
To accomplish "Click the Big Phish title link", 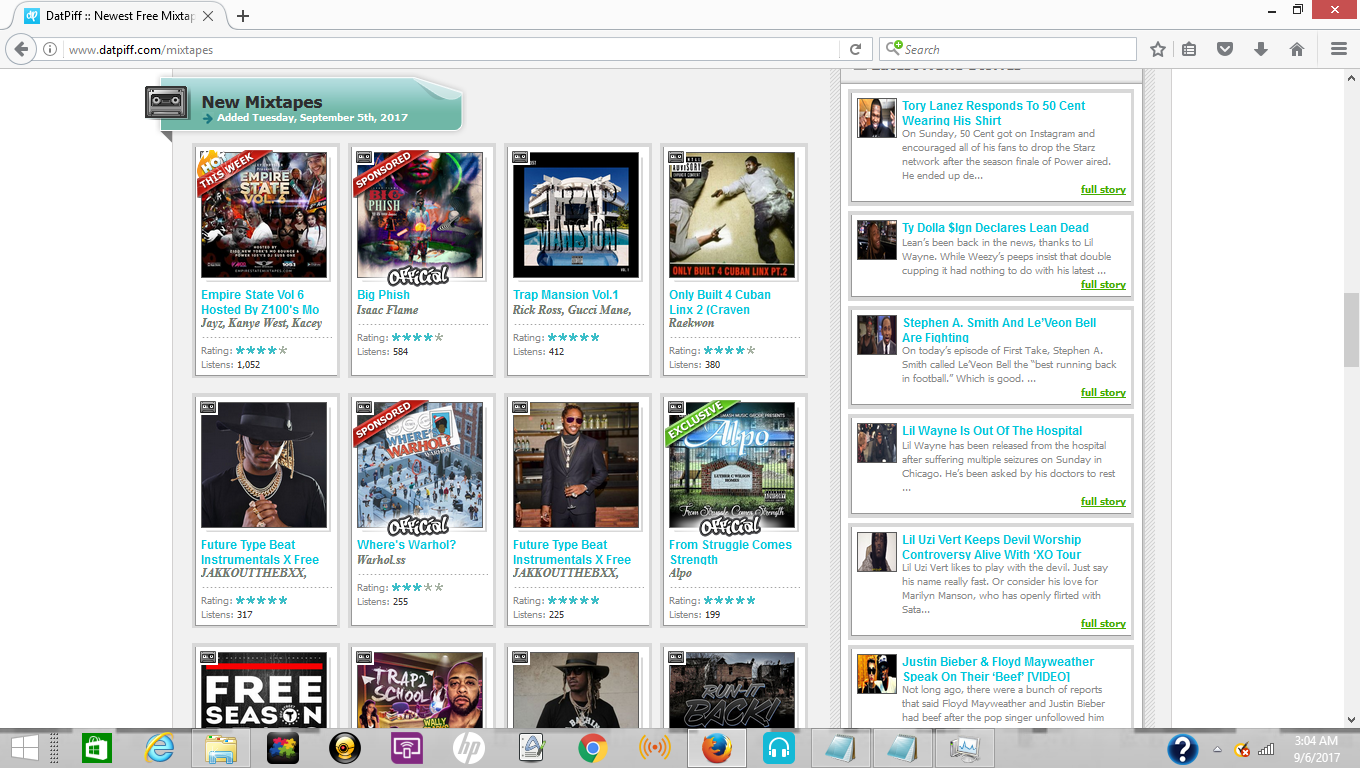I will (x=383, y=295).
